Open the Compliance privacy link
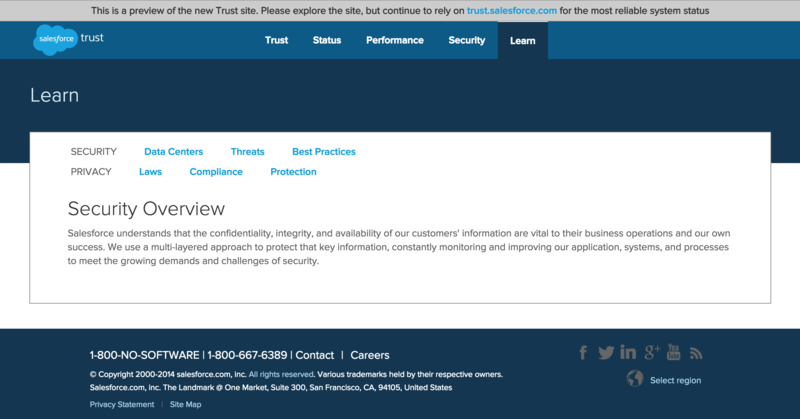The height and width of the screenshot is (419, 800). [x=216, y=172]
